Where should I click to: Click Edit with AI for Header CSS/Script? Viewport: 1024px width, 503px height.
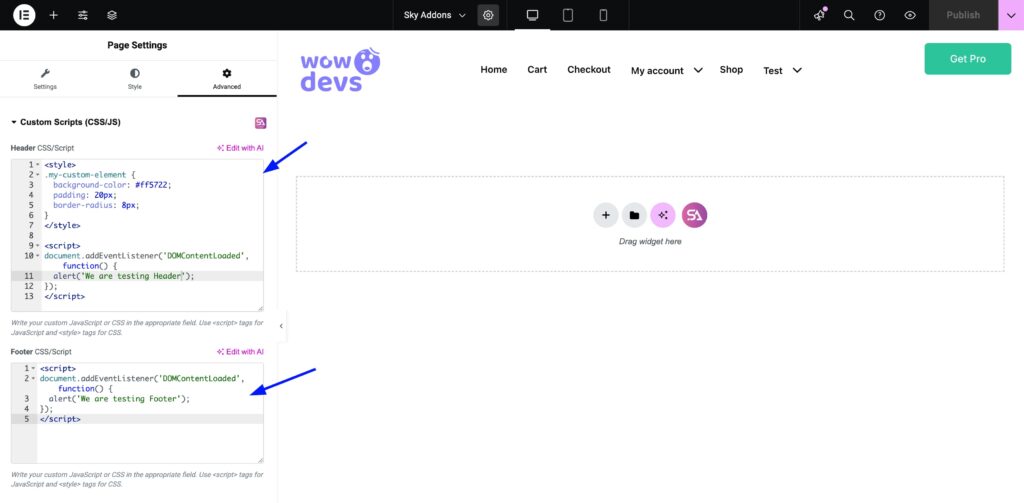[240, 148]
